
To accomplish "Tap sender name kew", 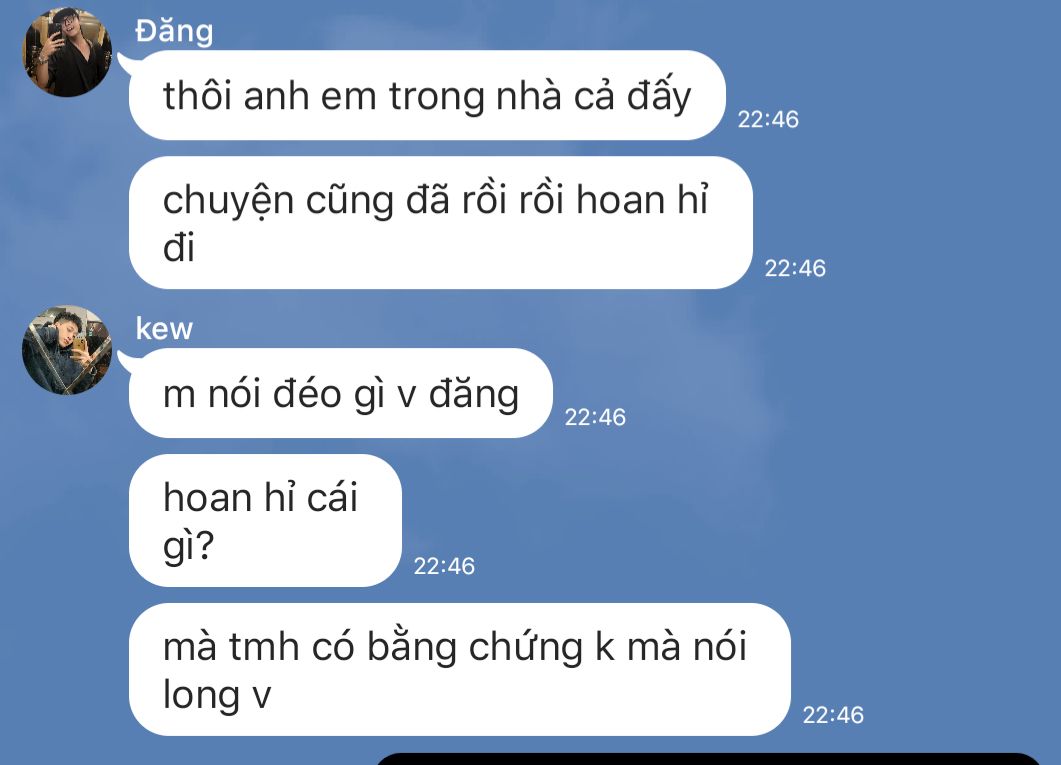I will tap(164, 329).
